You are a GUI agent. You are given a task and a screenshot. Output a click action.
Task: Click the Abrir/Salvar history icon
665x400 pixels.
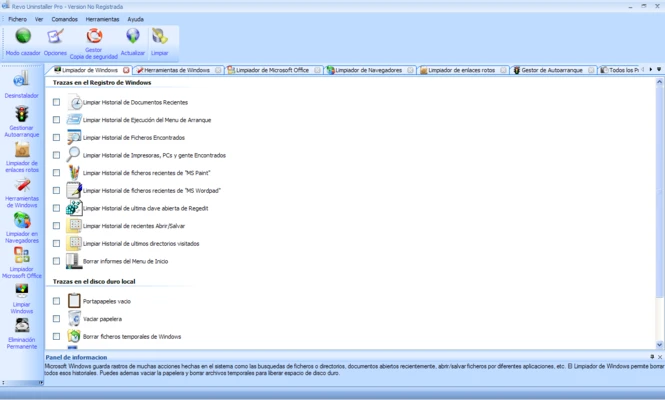tap(74, 226)
